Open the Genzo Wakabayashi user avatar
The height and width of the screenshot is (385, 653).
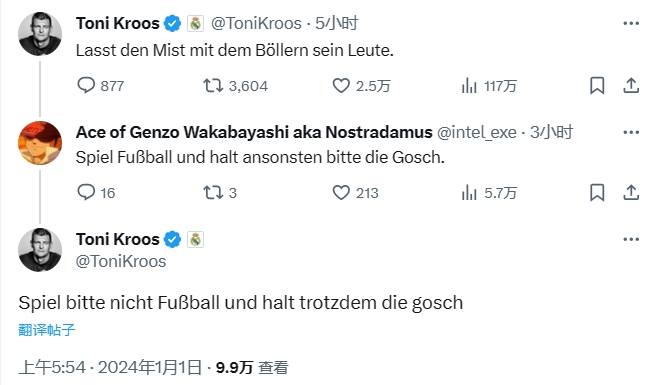pos(40,142)
